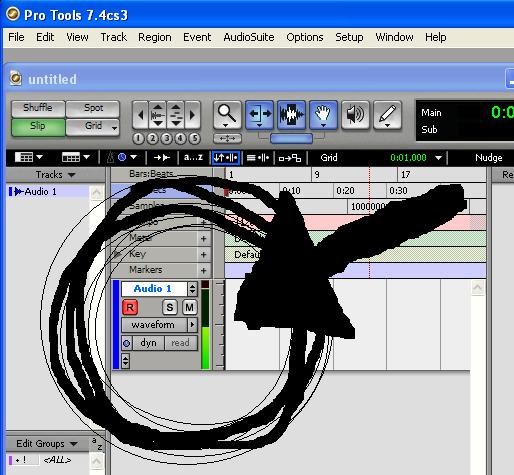
Task: Toggle Mirrored MIDI Editing button
Action: click(x=290, y=157)
